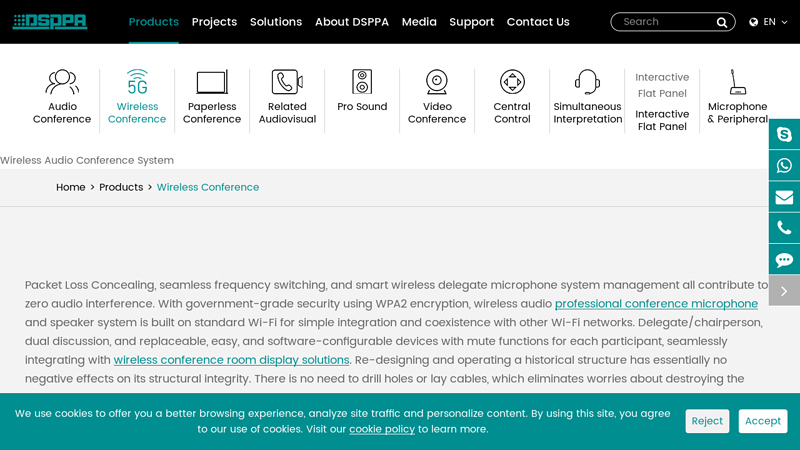Open the chat message sidebar icon

click(784, 260)
